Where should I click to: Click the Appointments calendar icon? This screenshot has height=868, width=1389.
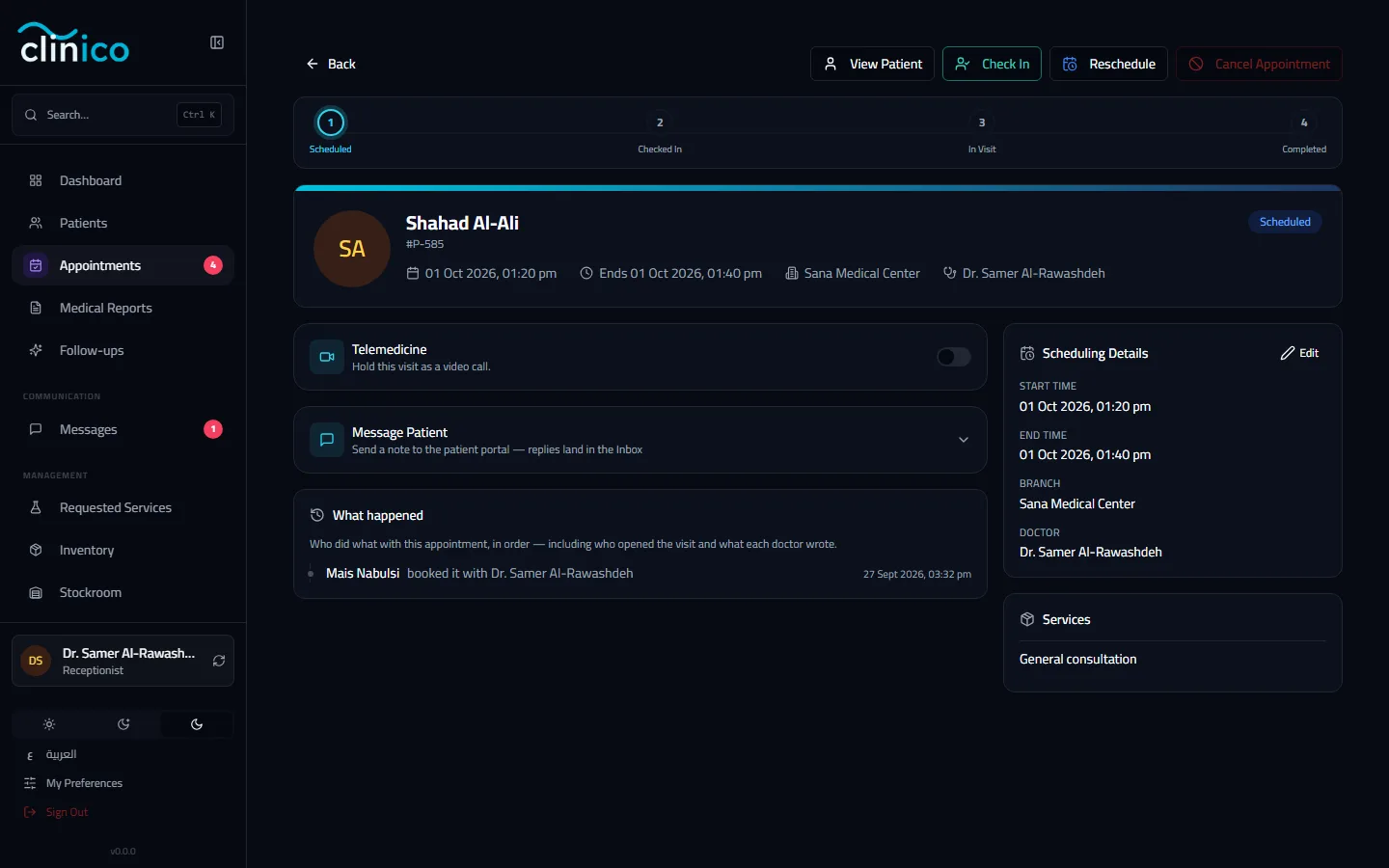coord(36,265)
